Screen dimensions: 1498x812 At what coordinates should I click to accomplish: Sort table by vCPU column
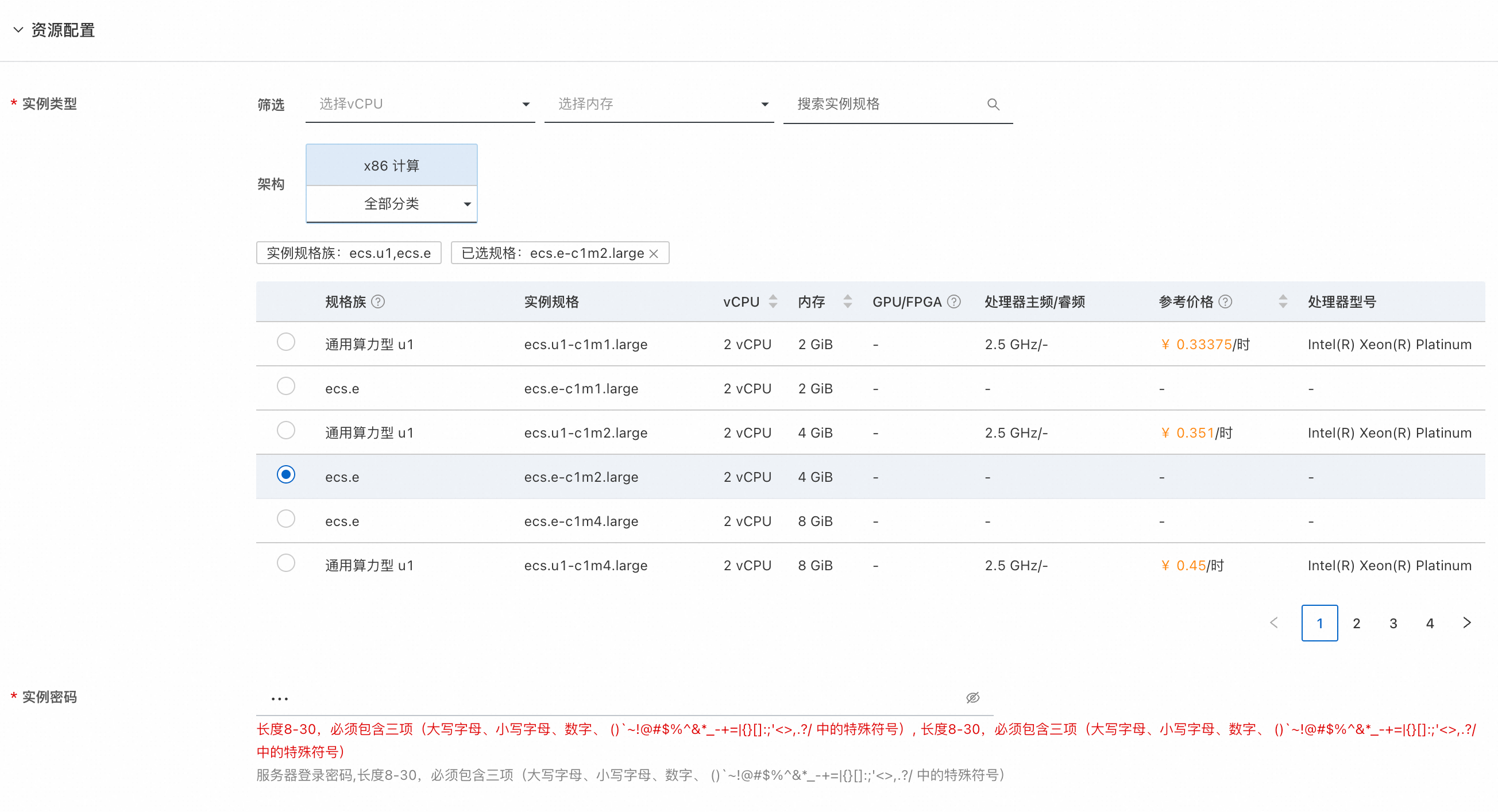click(773, 301)
